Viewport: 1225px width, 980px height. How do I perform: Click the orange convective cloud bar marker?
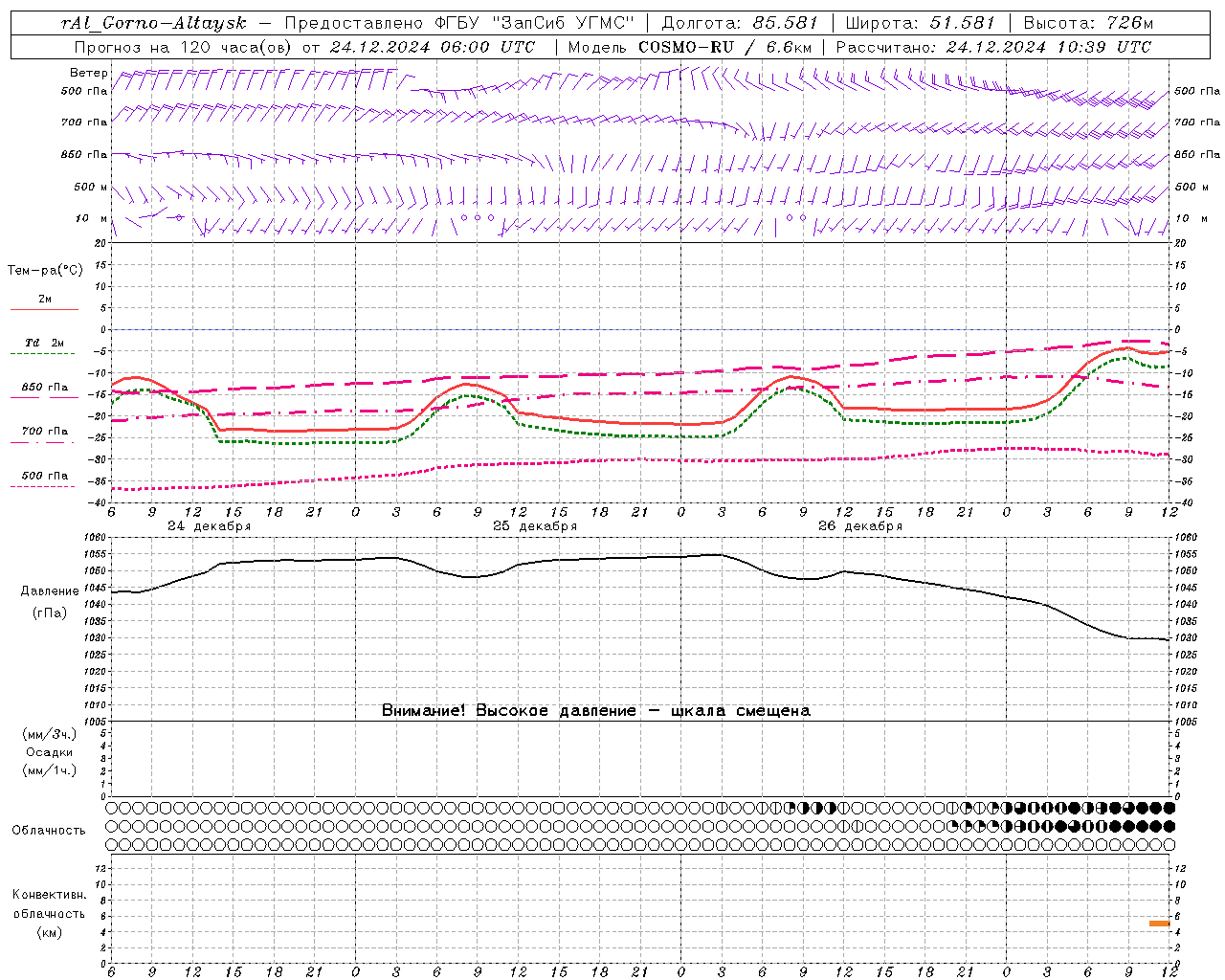pos(1159,924)
